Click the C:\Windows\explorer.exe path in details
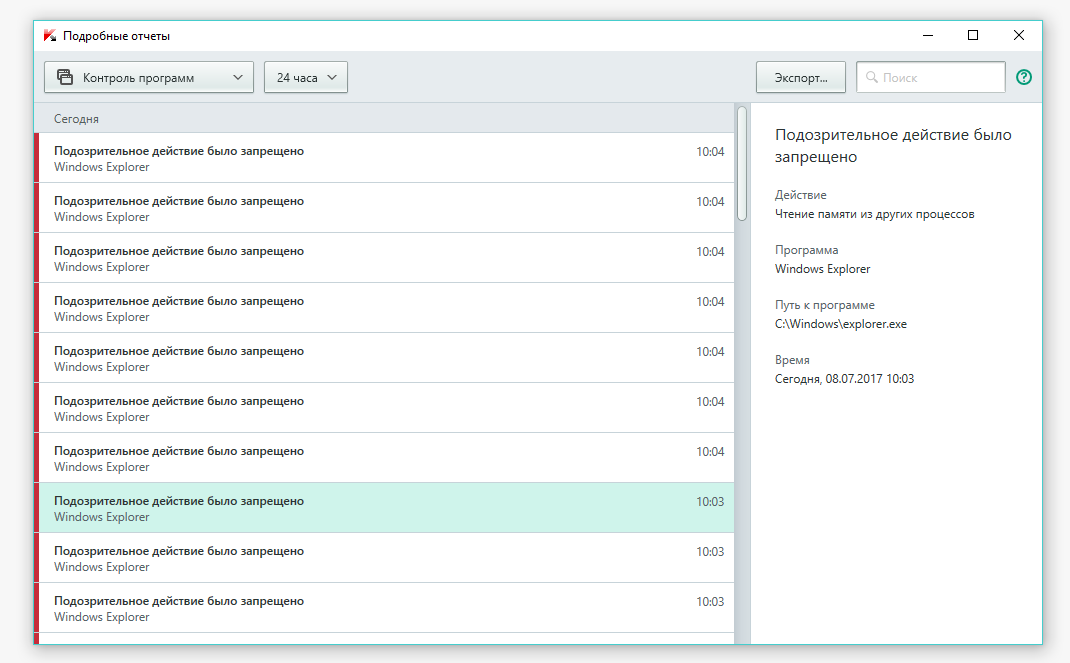1070x663 pixels. 840,324
